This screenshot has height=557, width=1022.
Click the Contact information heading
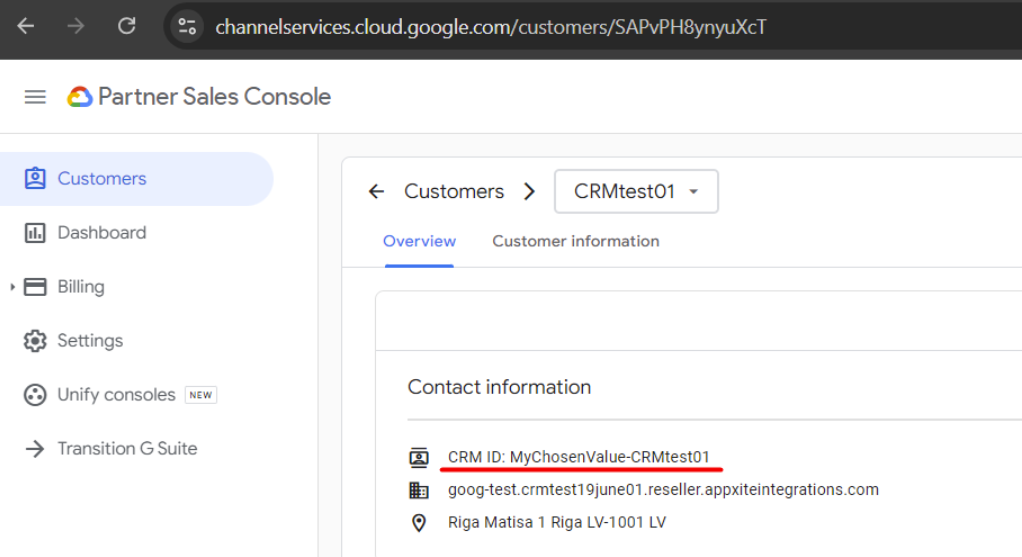point(499,387)
